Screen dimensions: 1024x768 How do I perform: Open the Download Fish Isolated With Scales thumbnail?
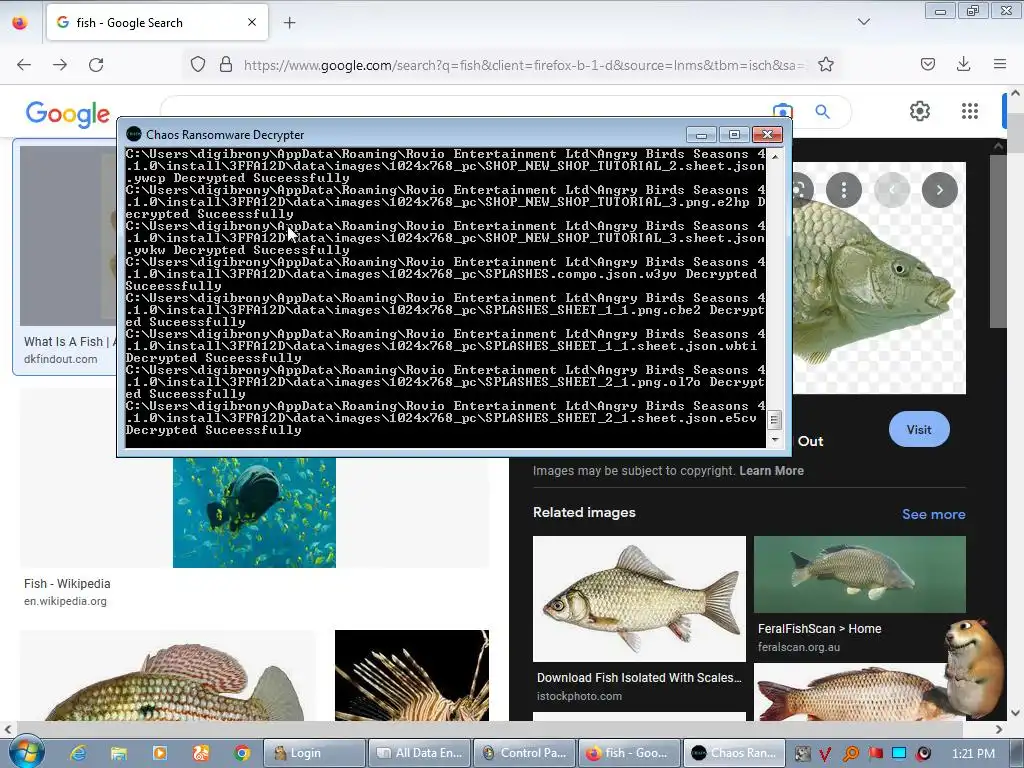click(x=639, y=599)
